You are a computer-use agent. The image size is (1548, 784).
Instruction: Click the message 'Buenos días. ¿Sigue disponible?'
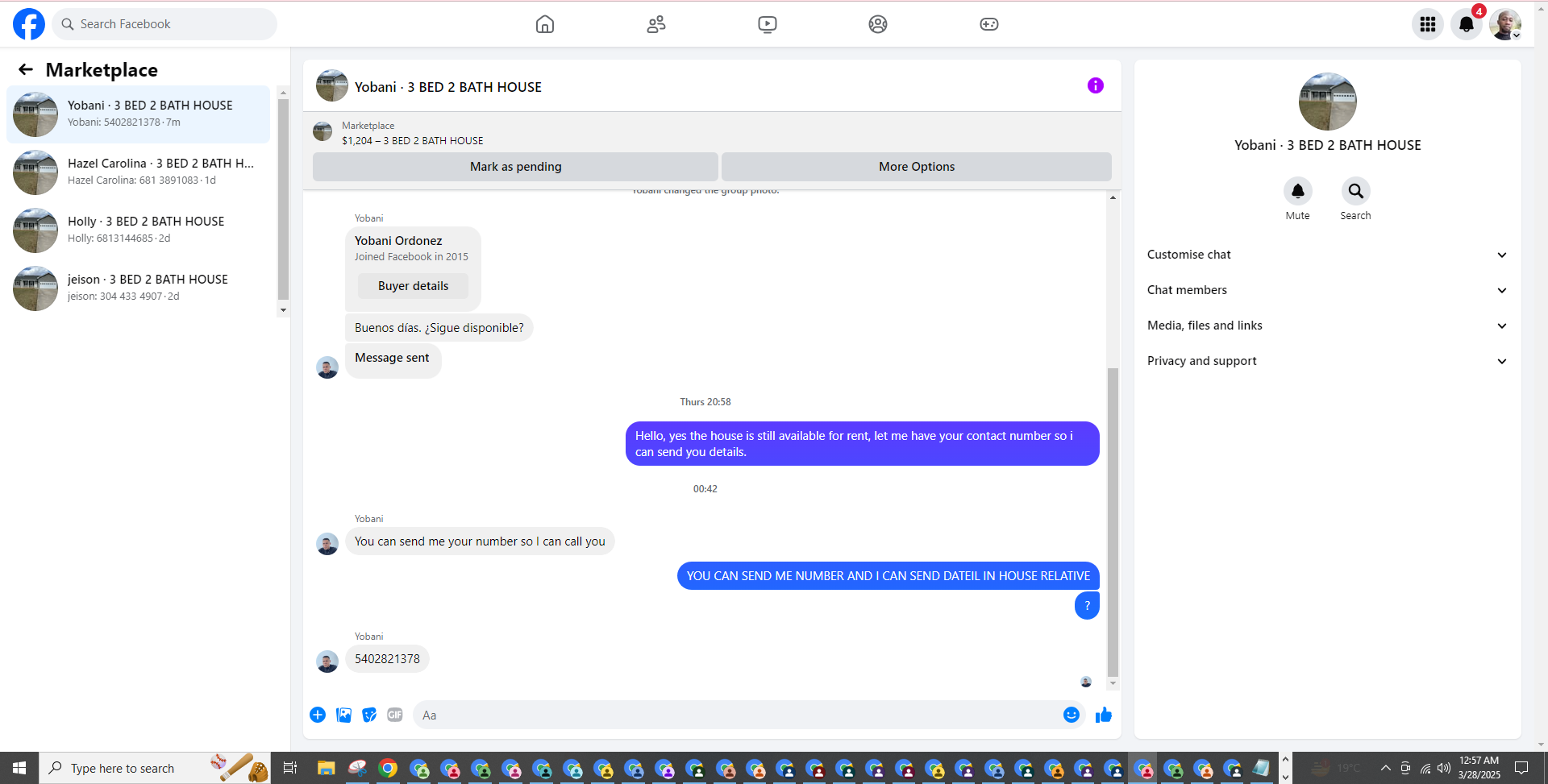coord(439,328)
